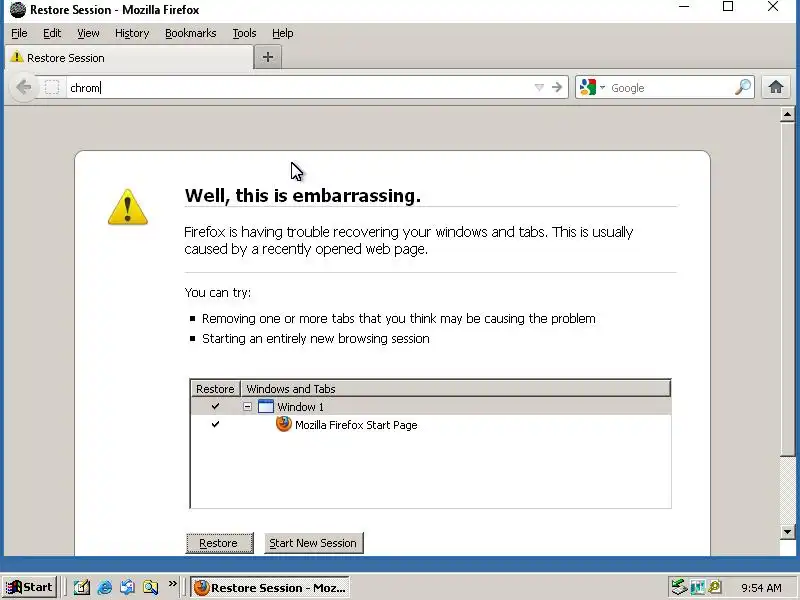Click the folder search quick launch icon
Screen dimensions: 800x600
point(151,587)
